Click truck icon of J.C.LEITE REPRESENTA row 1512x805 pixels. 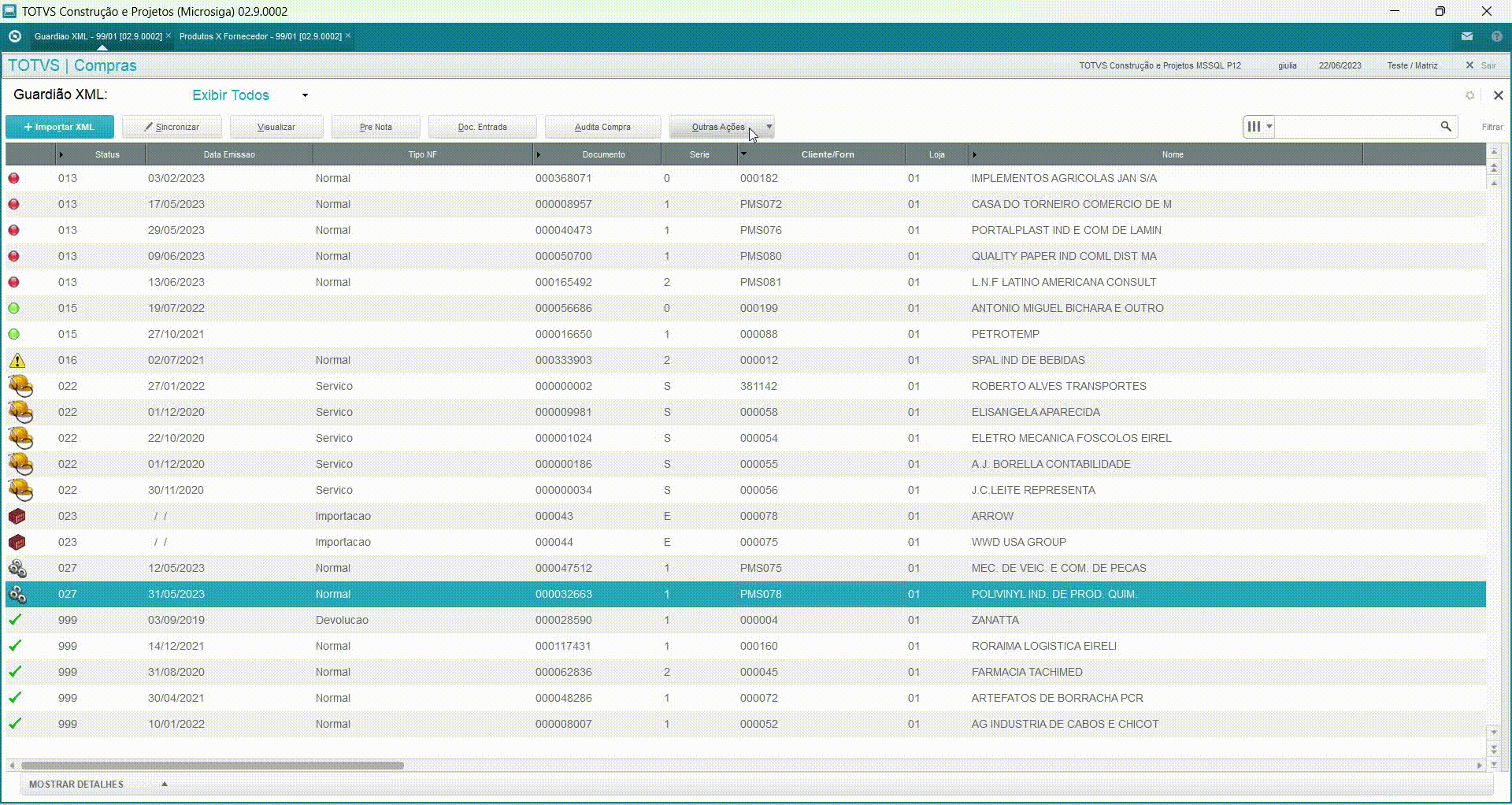20,490
